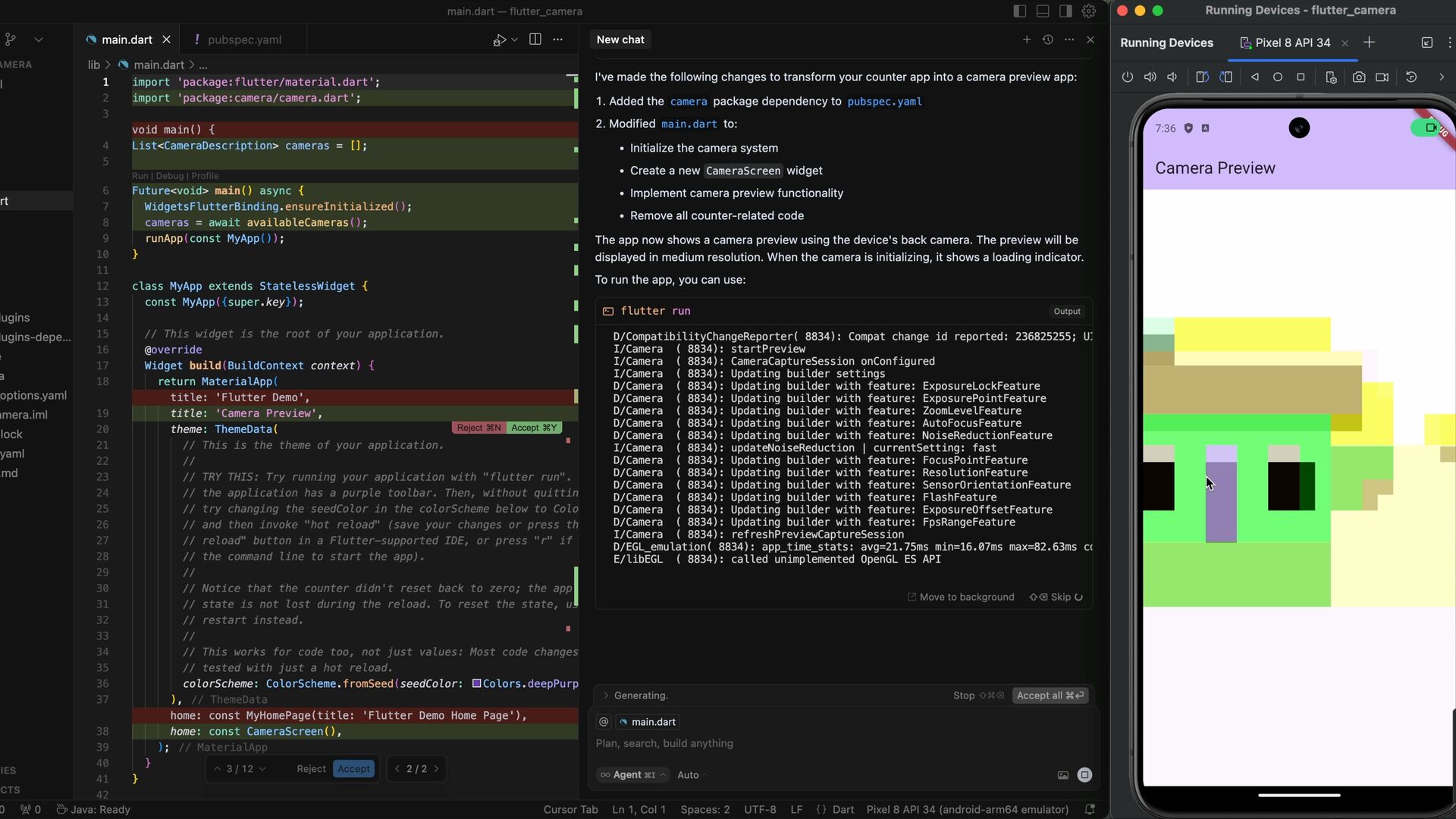Rotate the emulator device left
This screenshot has width=1456, height=819.
tap(1202, 77)
